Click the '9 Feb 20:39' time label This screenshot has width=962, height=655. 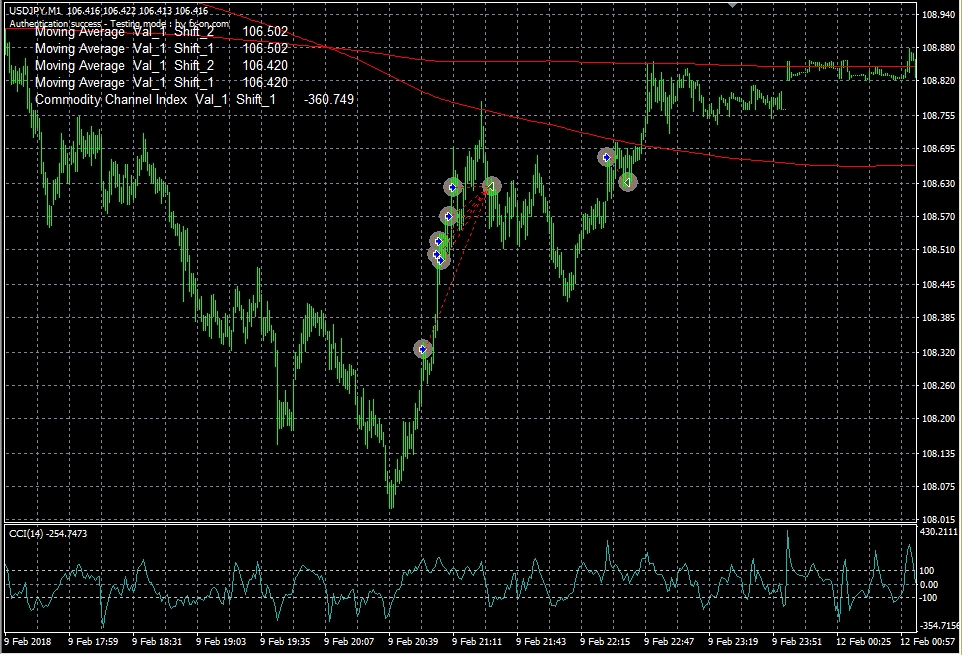tap(413, 642)
